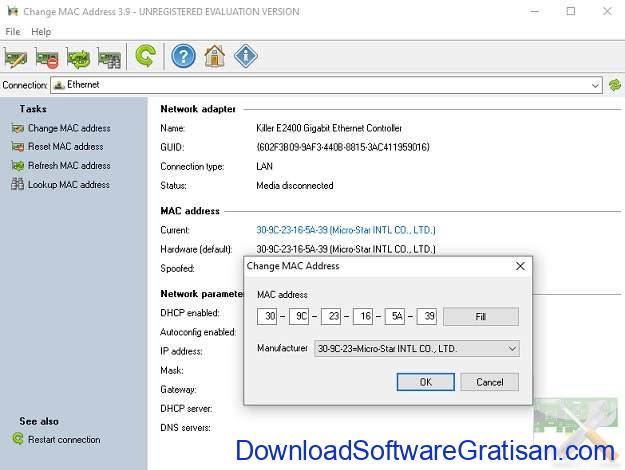Minimize the main application window
This screenshot has width=625, height=470.
coord(535,11)
